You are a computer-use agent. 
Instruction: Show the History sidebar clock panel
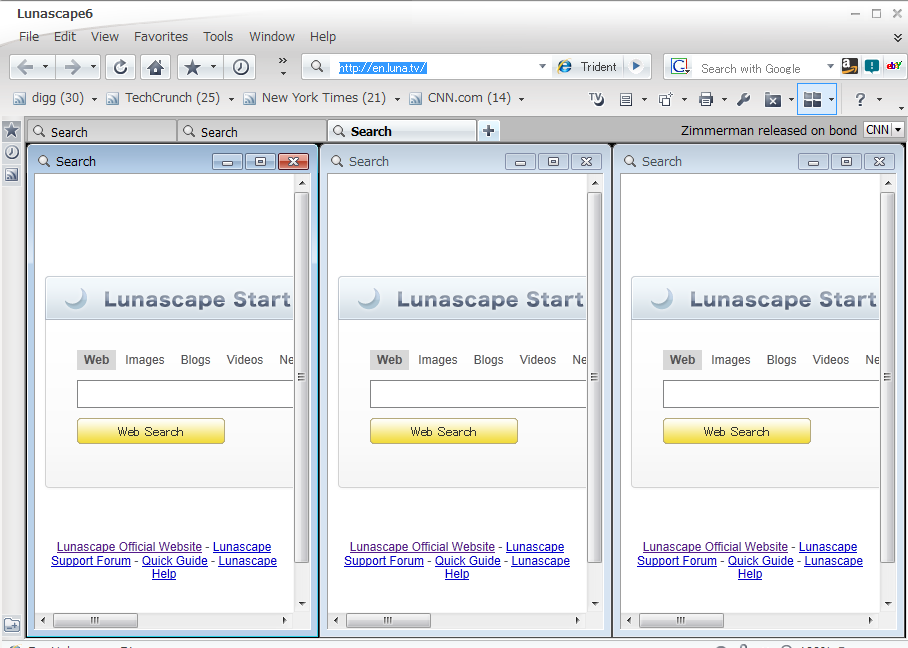[x=12, y=152]
